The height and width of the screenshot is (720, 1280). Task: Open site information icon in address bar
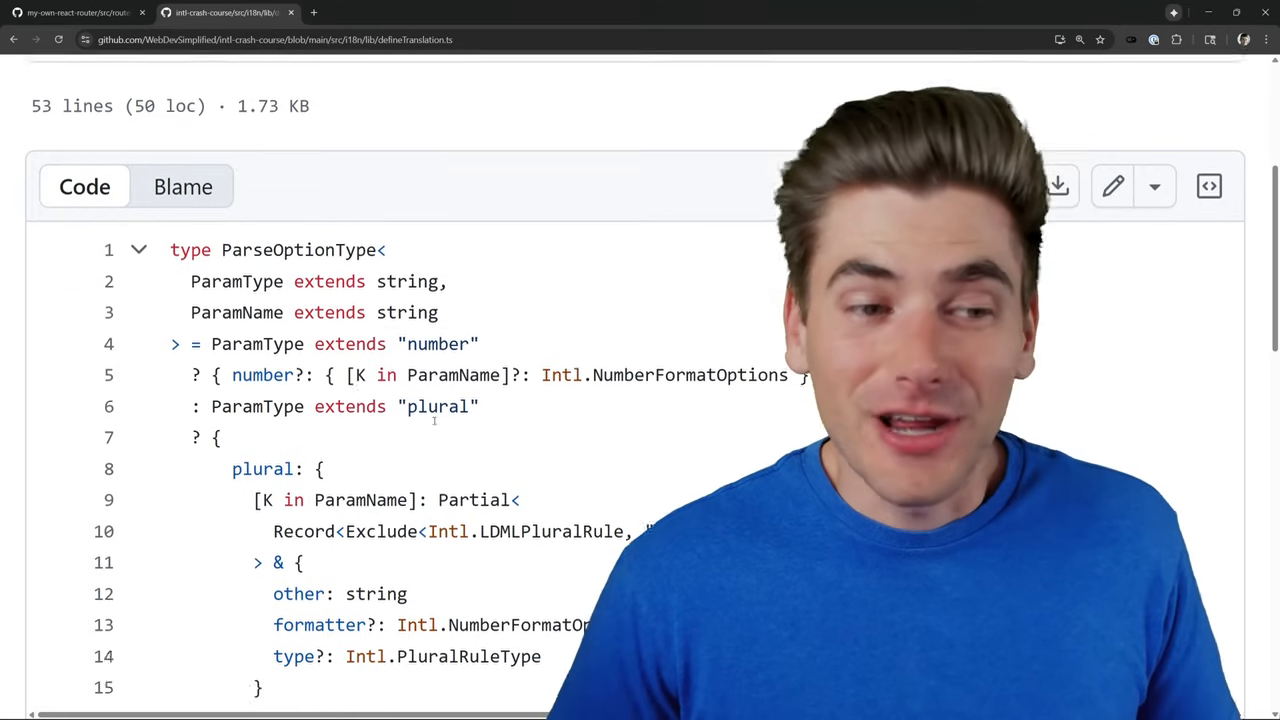click(x=86, y=40)
